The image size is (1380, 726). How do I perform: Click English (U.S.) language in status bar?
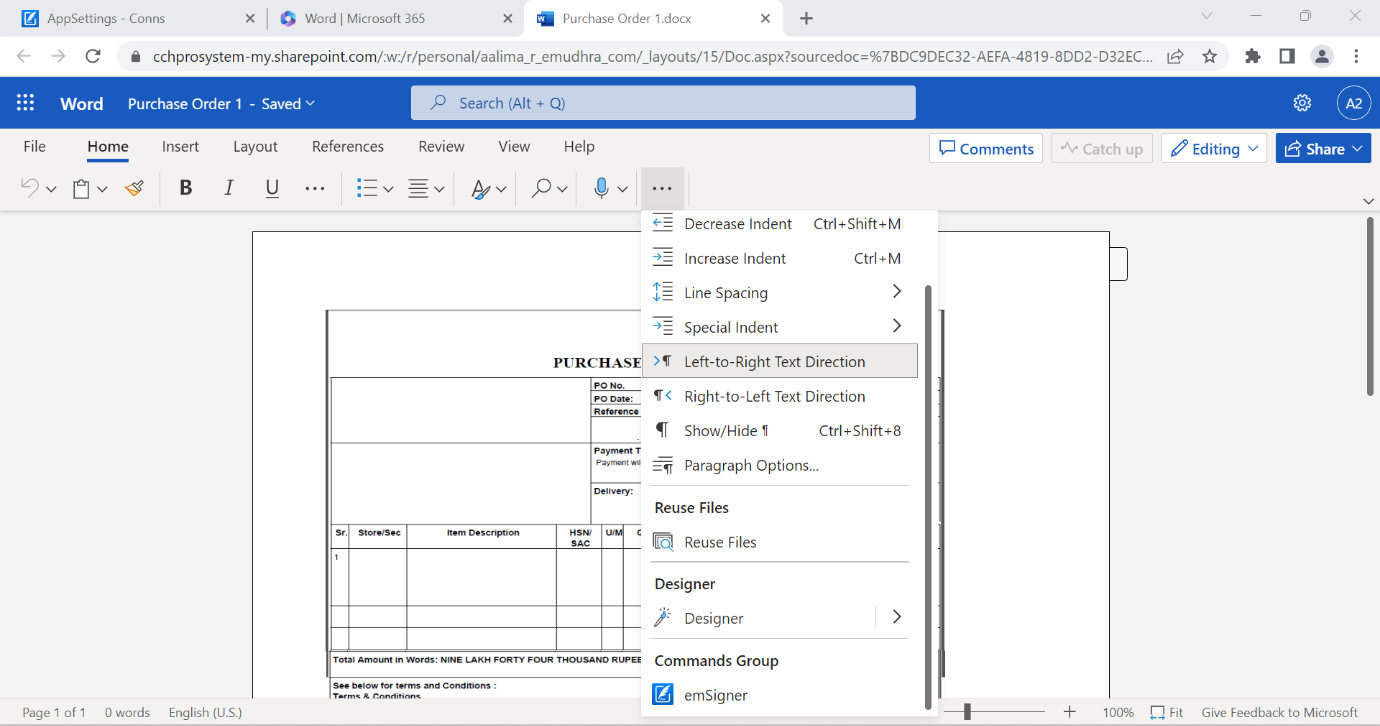pos(205,712)
